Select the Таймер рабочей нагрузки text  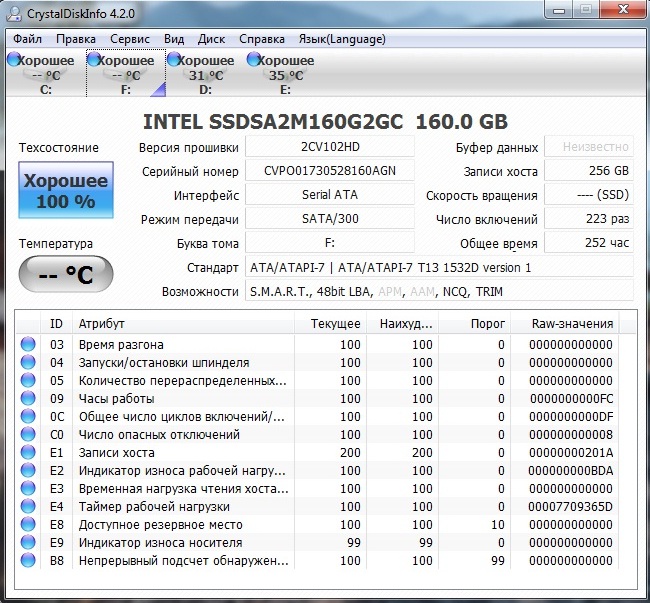pos(154,507)
